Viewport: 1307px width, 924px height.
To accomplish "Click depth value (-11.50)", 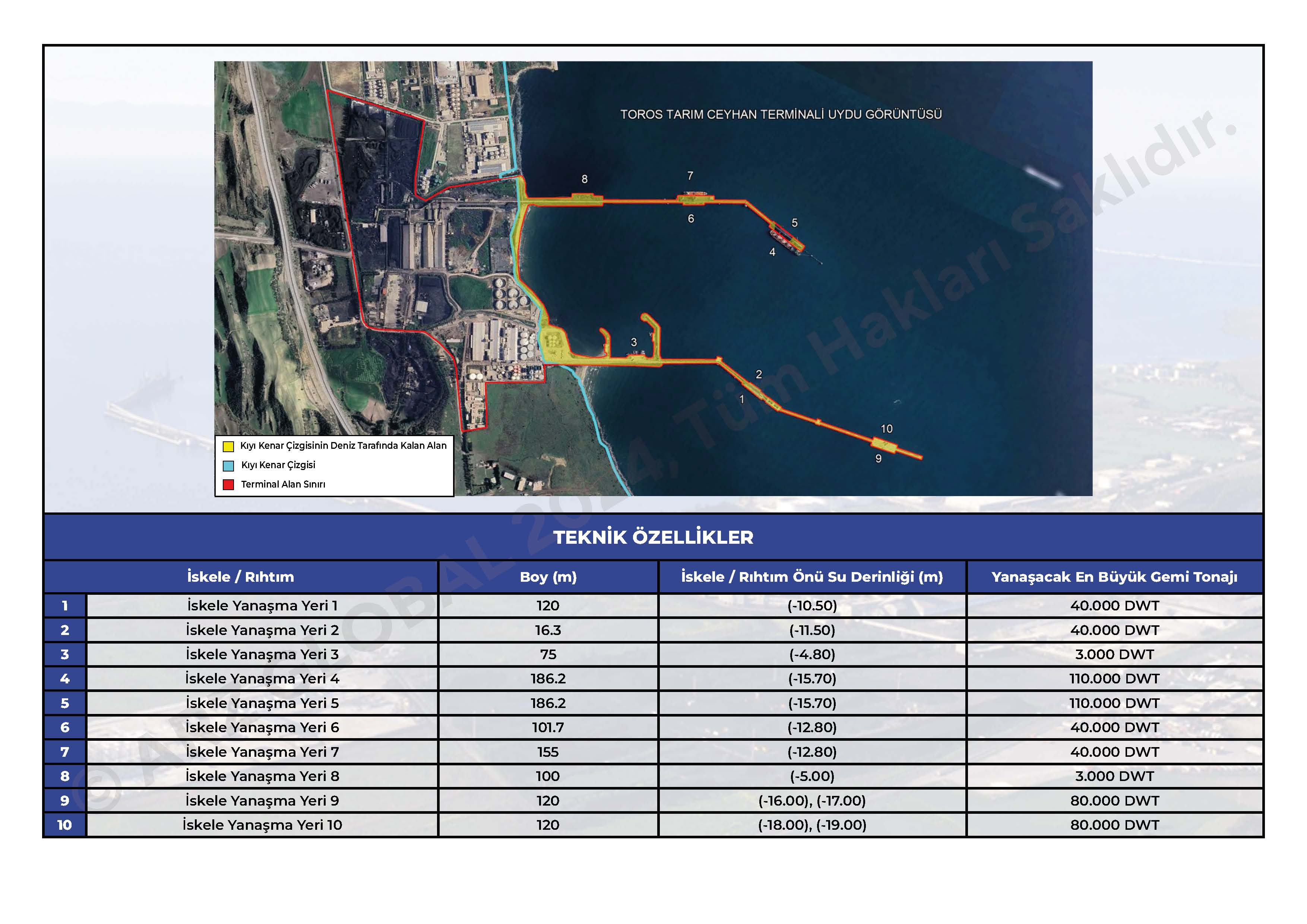I will (x=812, y=631).
